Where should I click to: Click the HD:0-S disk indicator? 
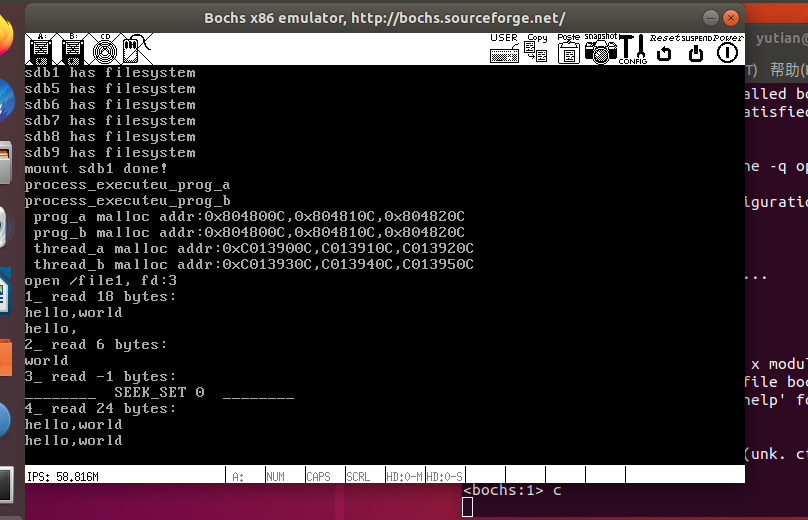(x=444, y=476)
